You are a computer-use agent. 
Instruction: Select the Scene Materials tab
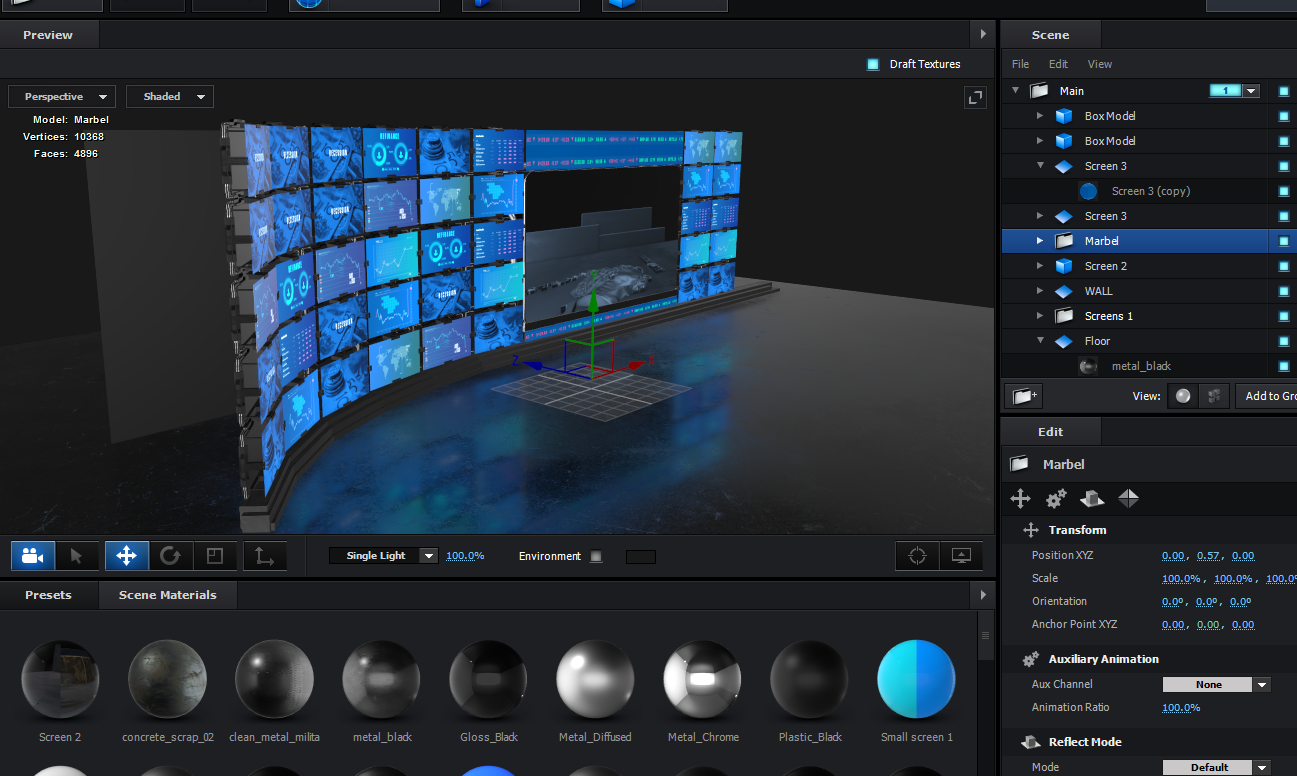click(168, 595)
